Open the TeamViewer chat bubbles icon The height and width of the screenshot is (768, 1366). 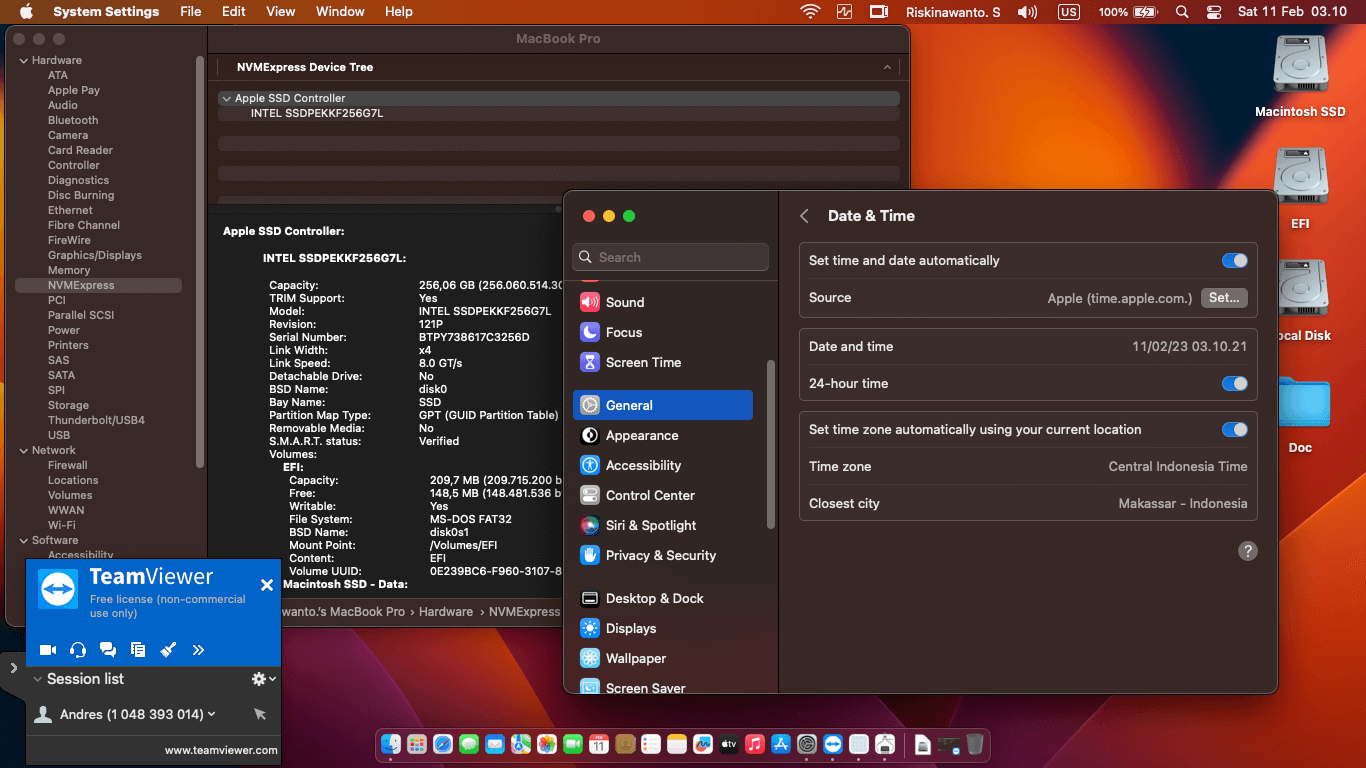[108, 650]
